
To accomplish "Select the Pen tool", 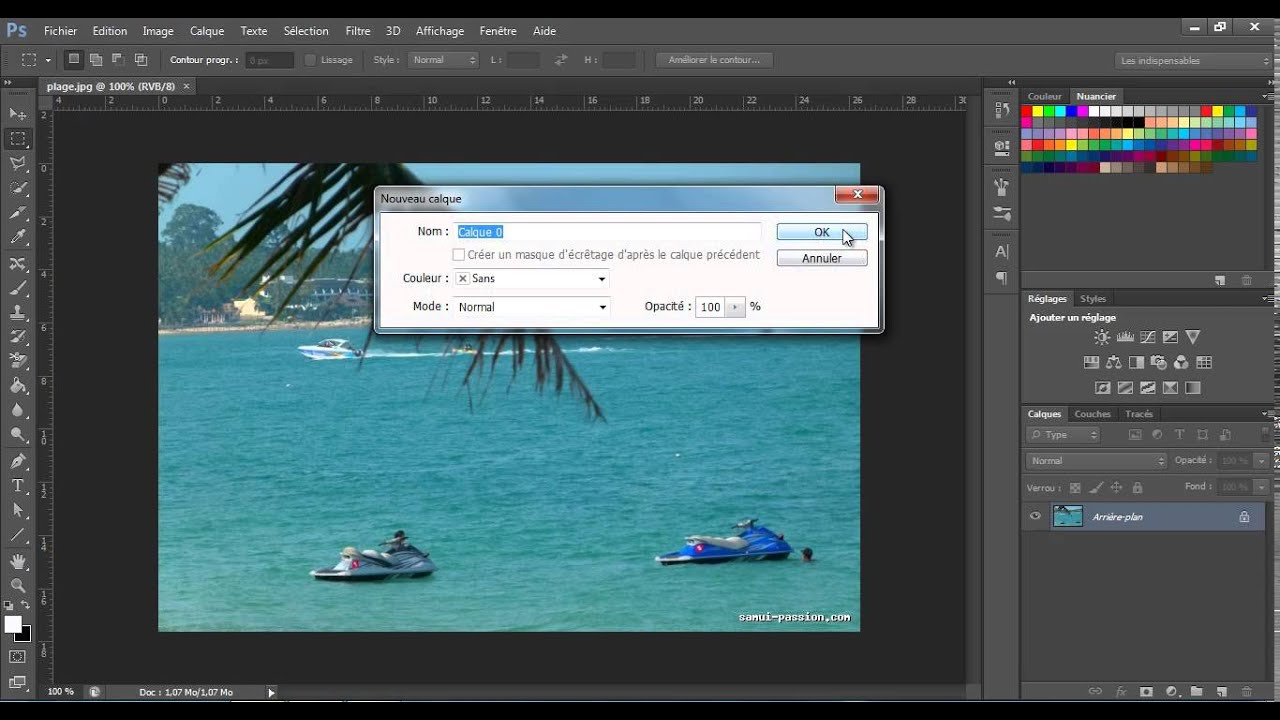I will [18, 461].
